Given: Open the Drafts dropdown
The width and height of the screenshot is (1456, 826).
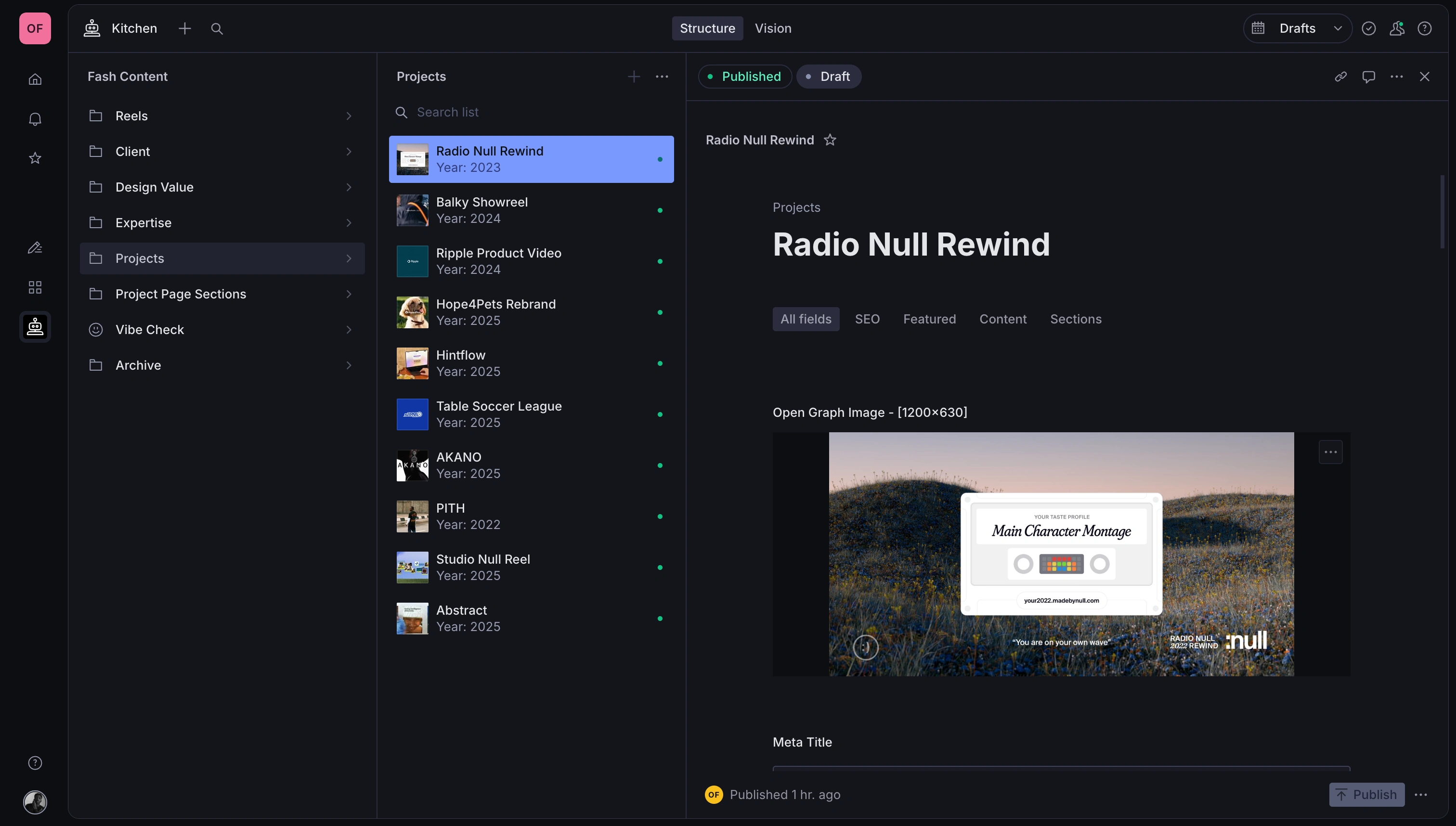Looking at the screenshot, I should [1298, 28].
